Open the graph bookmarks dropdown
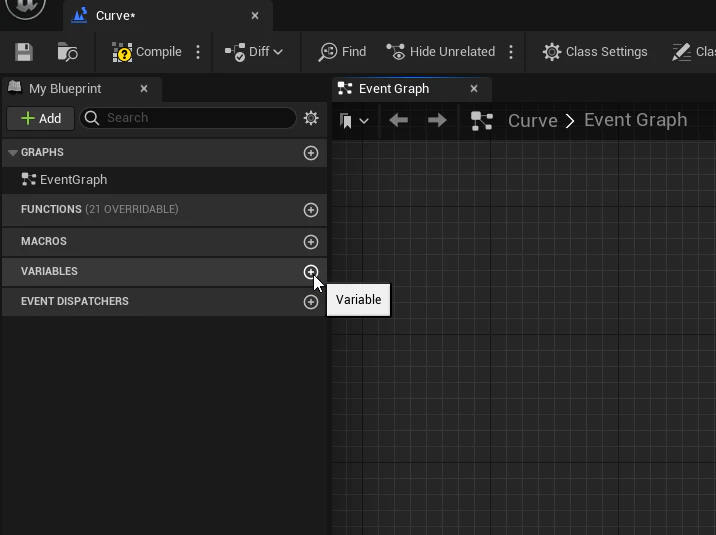 click(354, 121)
